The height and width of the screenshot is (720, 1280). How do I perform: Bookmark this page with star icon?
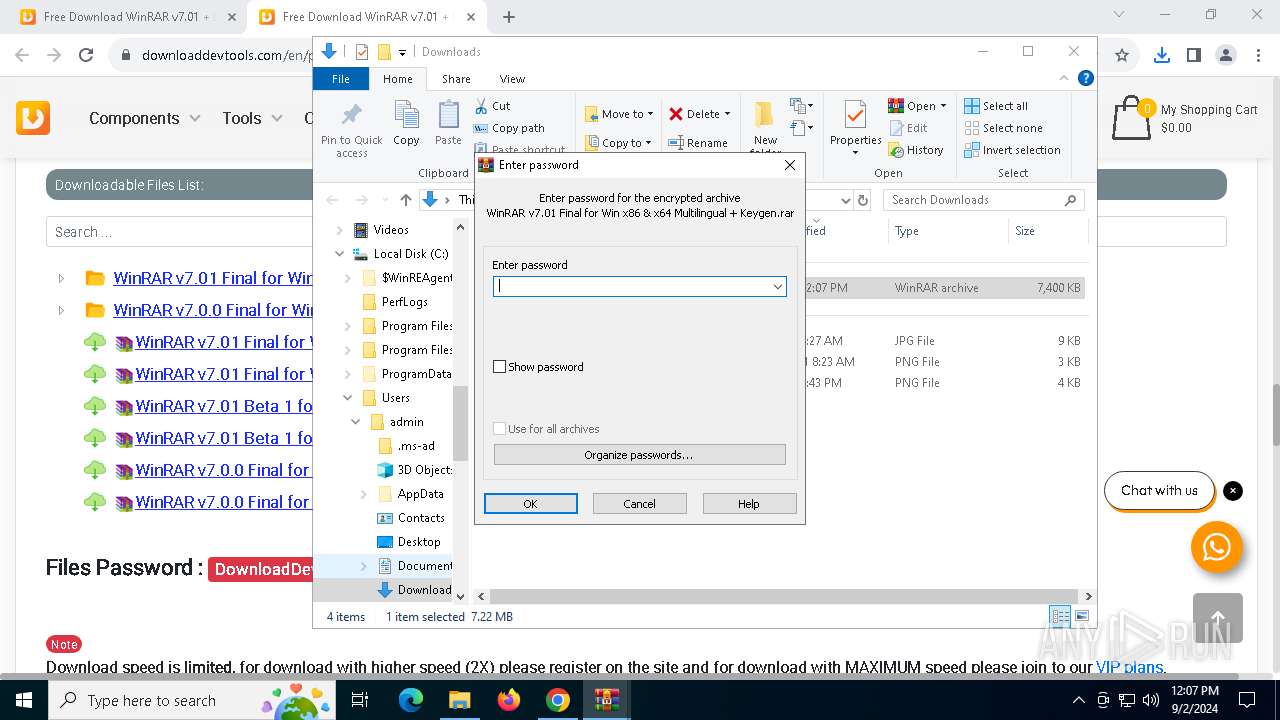pyautogui.click(x=1122, y=55)
